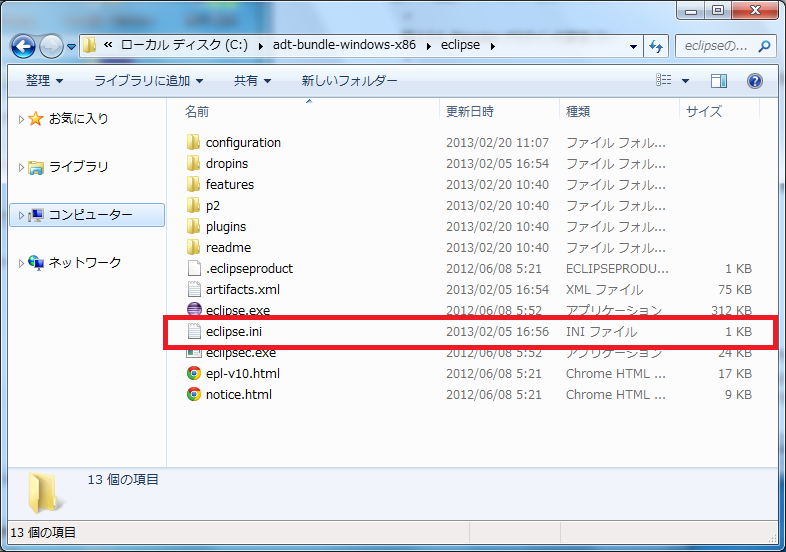Select the features folder icon
Viewport: 786px width, 552px height.
click(193, 185)
